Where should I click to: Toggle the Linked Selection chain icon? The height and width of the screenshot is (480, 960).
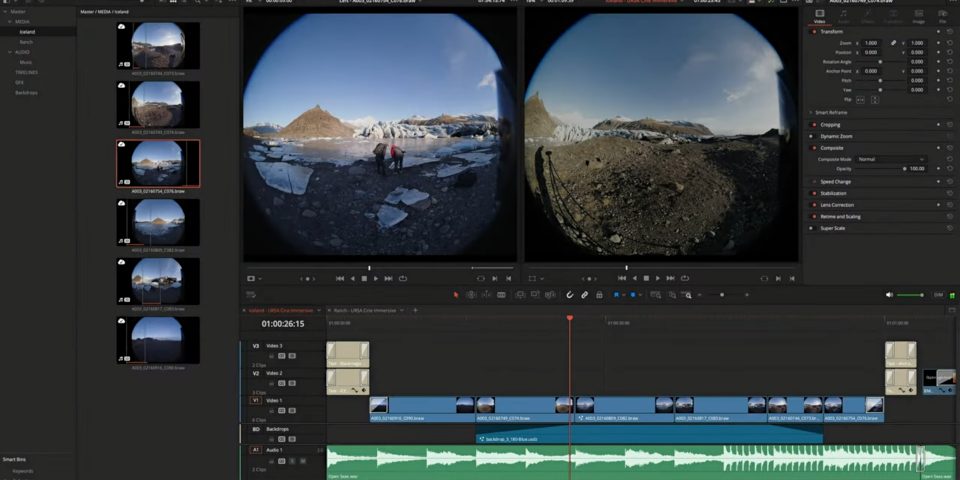pyautogui.click(x=585, y=295)
